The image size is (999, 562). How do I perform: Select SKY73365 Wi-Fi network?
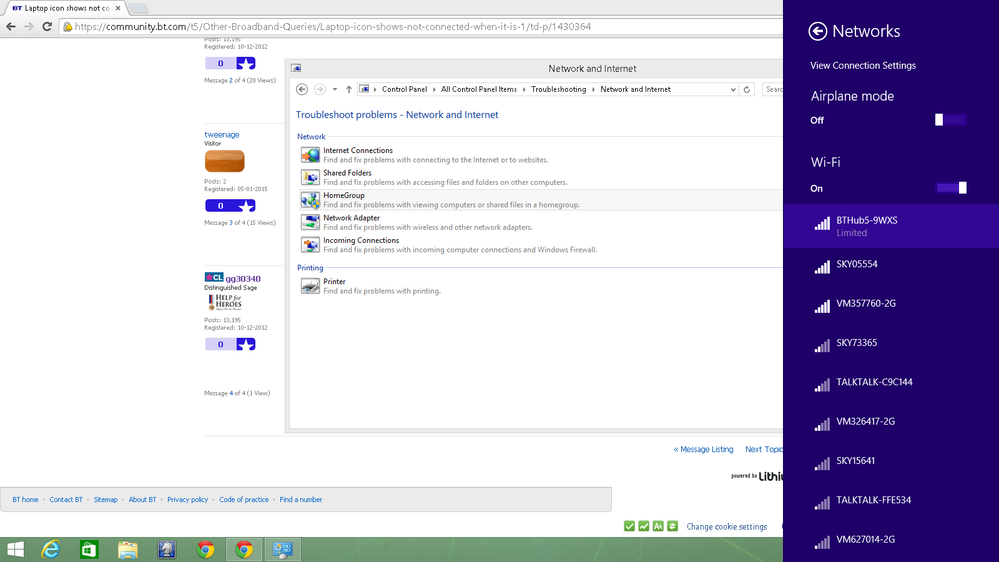click(x=891, y=343)
